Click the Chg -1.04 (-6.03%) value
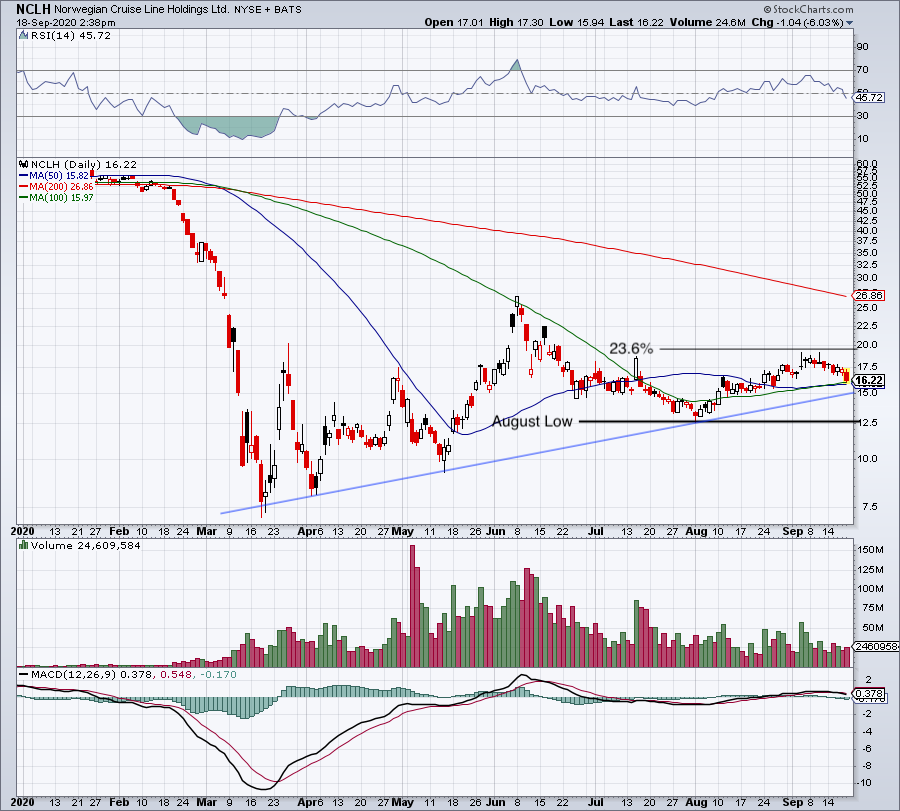This screenshot has height=811, width=900. point(797,22)
